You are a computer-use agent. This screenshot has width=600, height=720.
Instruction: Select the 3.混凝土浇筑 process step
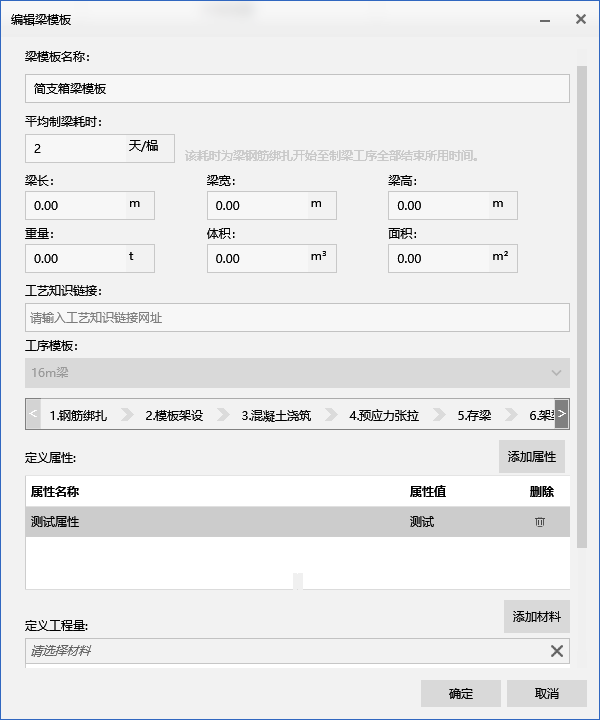[276, 415]
